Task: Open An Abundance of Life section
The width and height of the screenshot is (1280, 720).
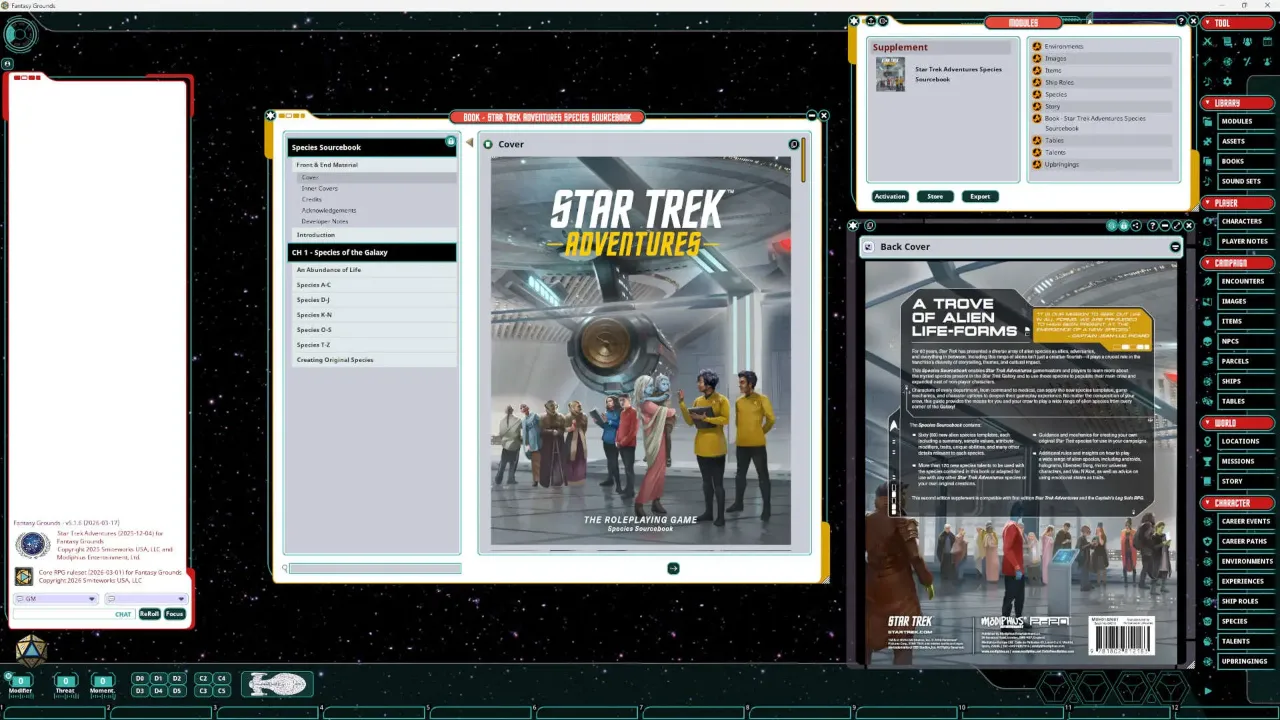Action: [x=372, y=270]
